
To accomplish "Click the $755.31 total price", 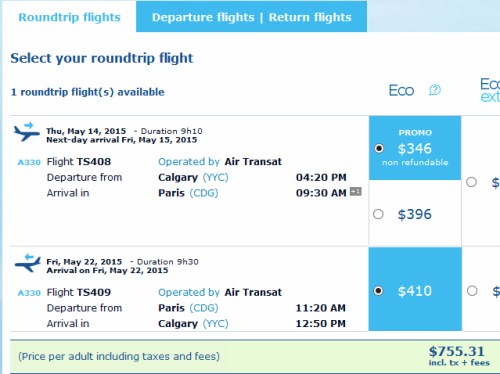I will pyautogui.click(x=457, y=351).
